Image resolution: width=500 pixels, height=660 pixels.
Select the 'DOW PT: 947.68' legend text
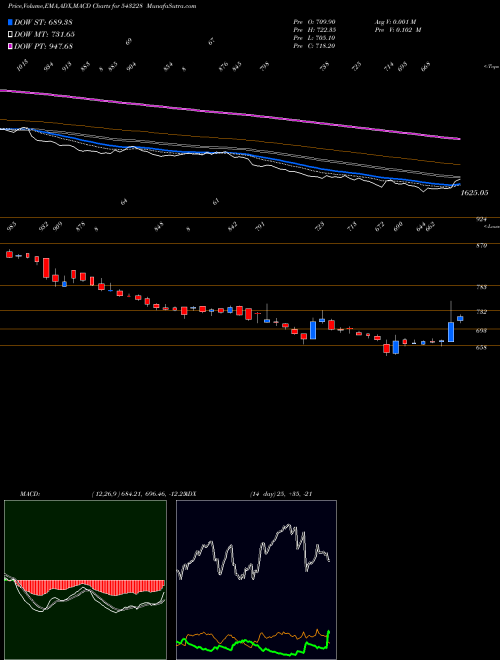(x=43, y=46)
